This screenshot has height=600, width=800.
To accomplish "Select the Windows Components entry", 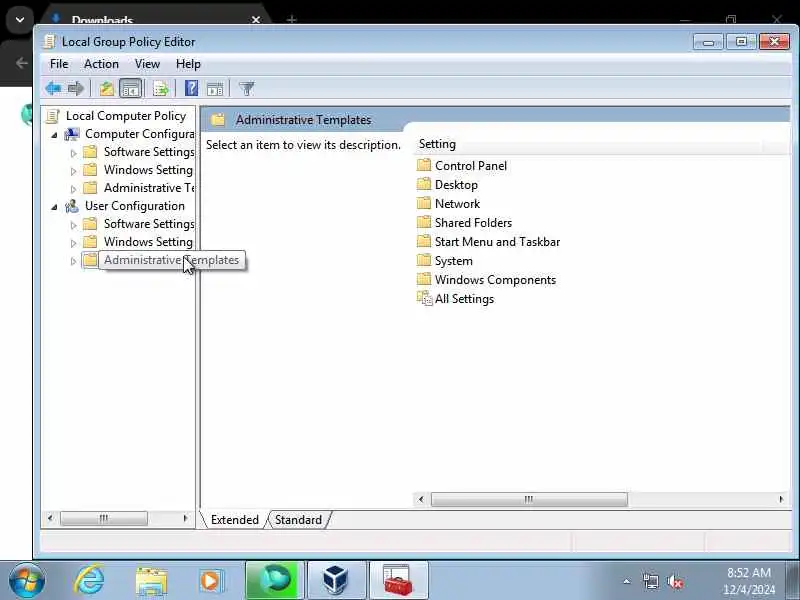I will click(x=495, y=280).
